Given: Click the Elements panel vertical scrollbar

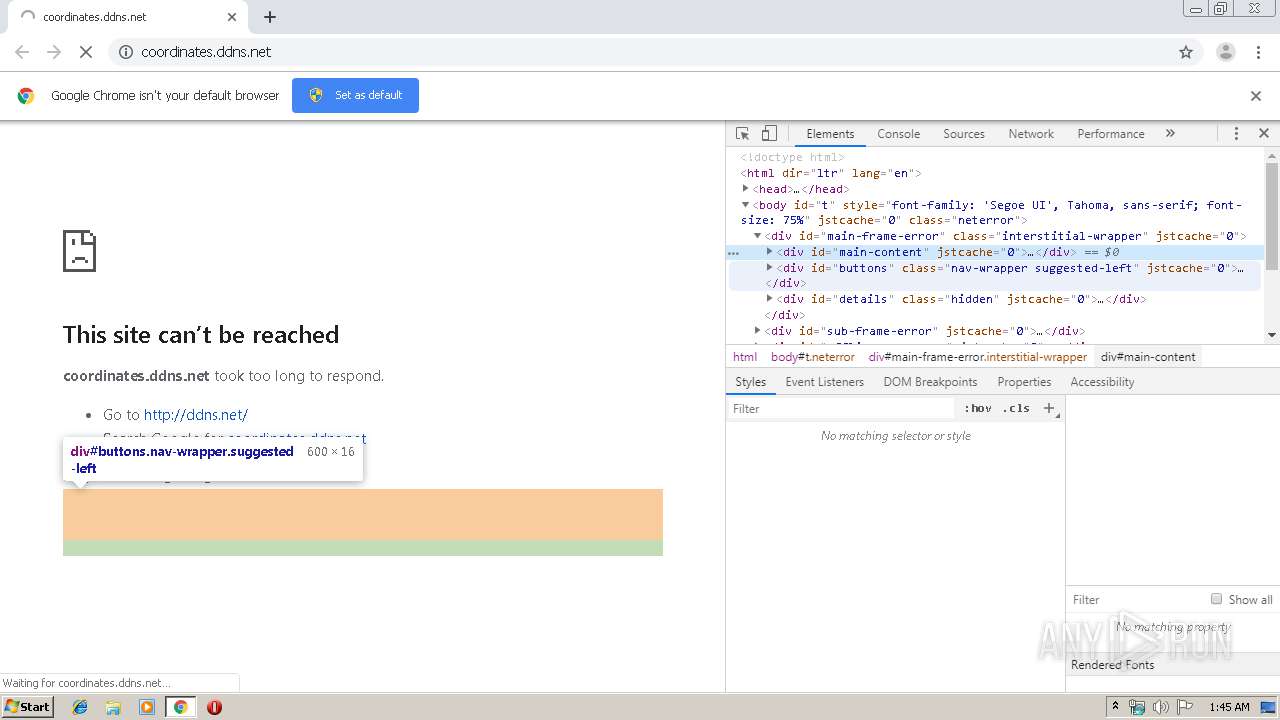Looking at the screenshot, I should 1272,215.
